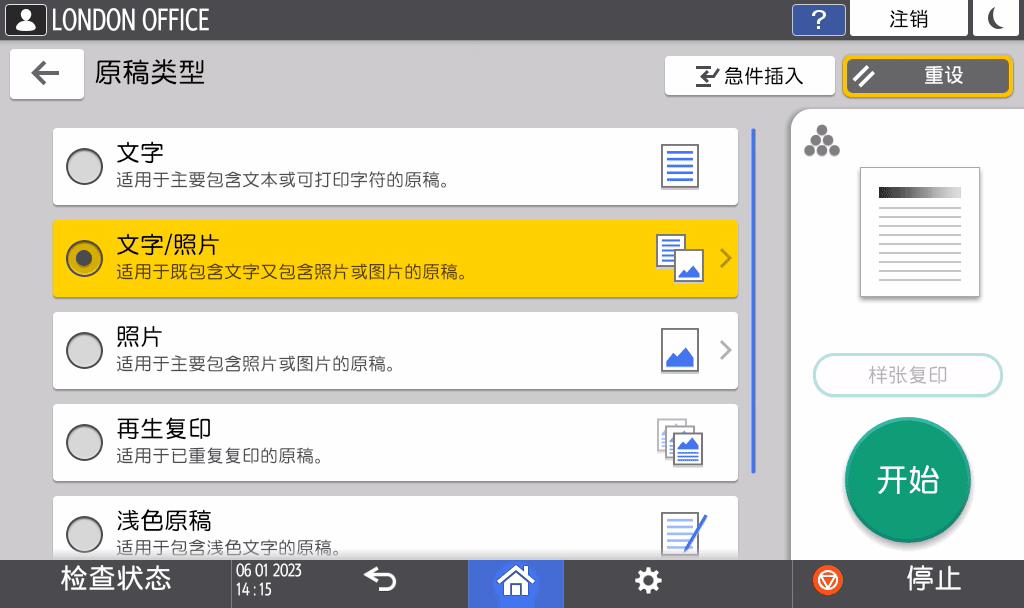Select the 浅色原稿 radio button
The height and width of the screenshot is (608, 1024).
(x=84, y=533)
